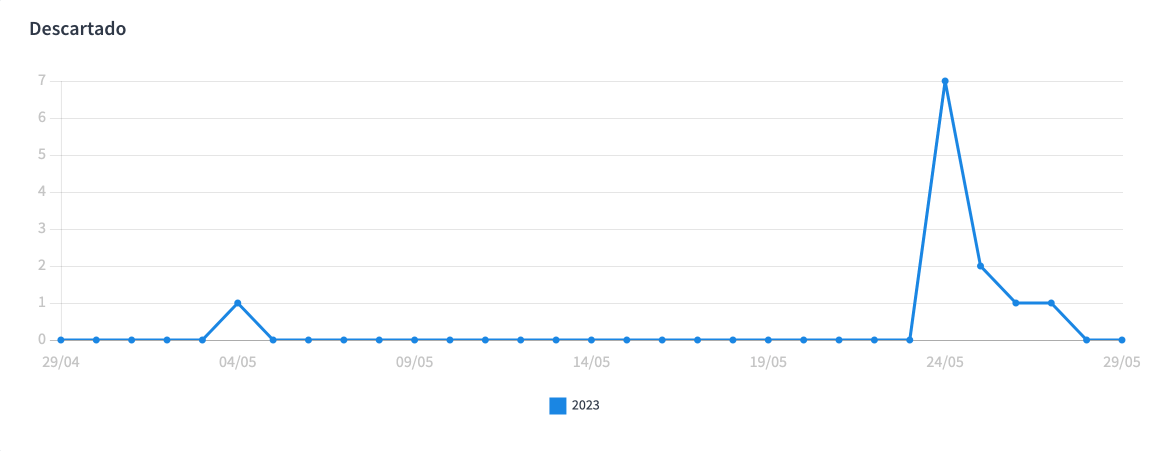Click the peak data point at value 7

945,81
